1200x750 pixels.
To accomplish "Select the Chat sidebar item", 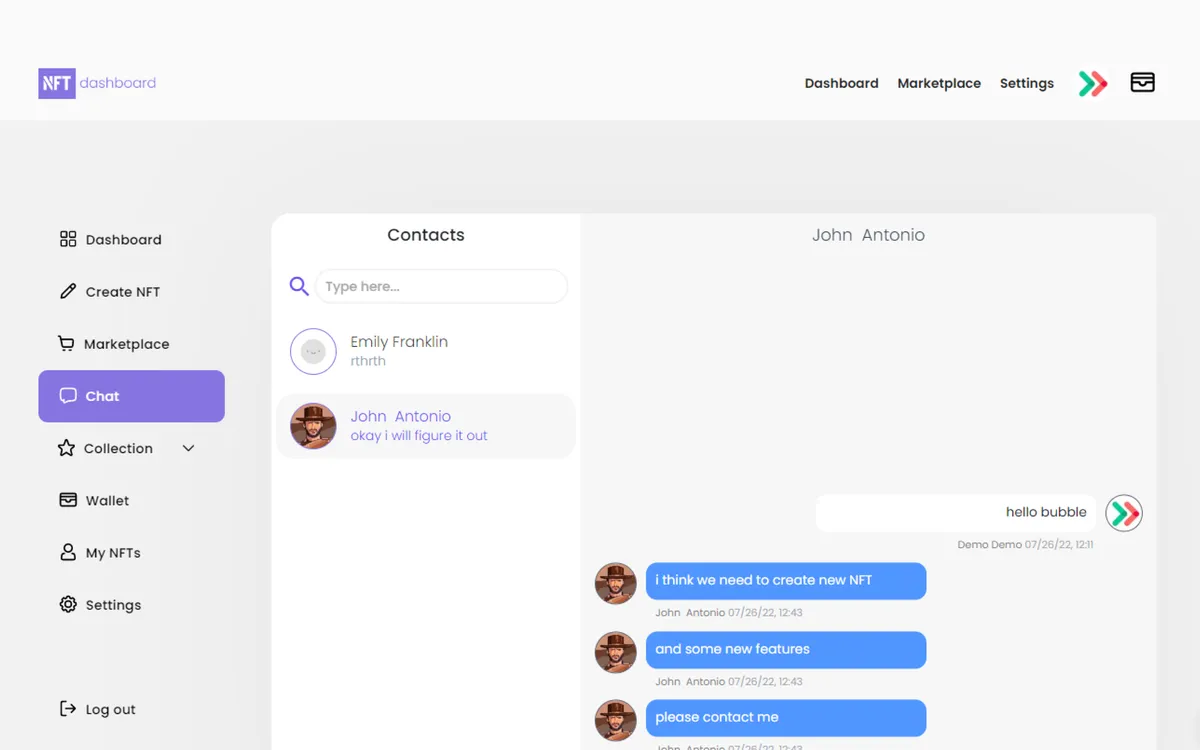I will click(131, 396).
